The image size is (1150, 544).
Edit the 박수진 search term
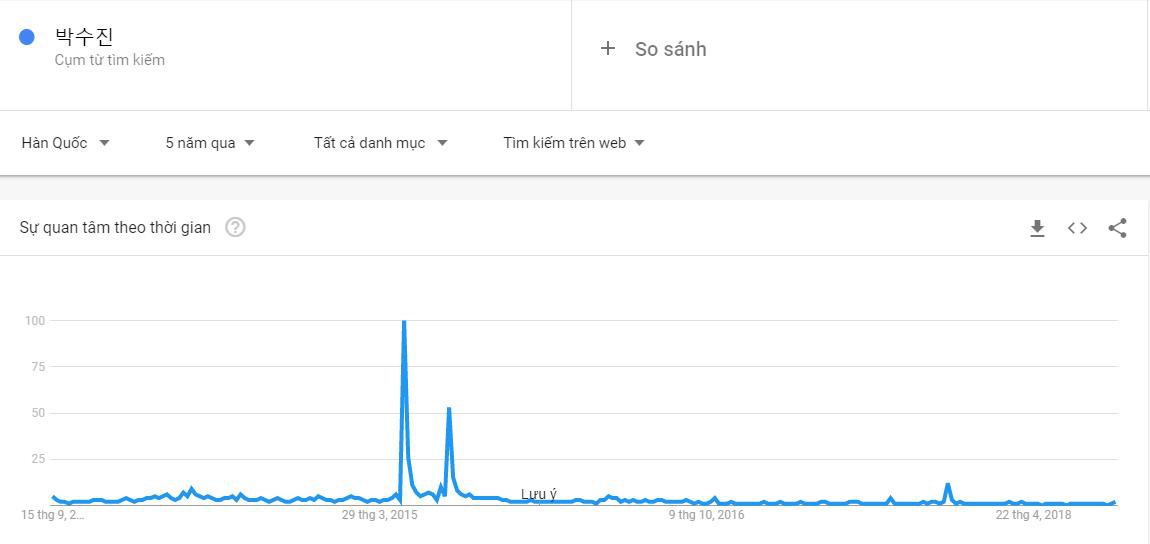pyautogui.click(x=85, y=37)
